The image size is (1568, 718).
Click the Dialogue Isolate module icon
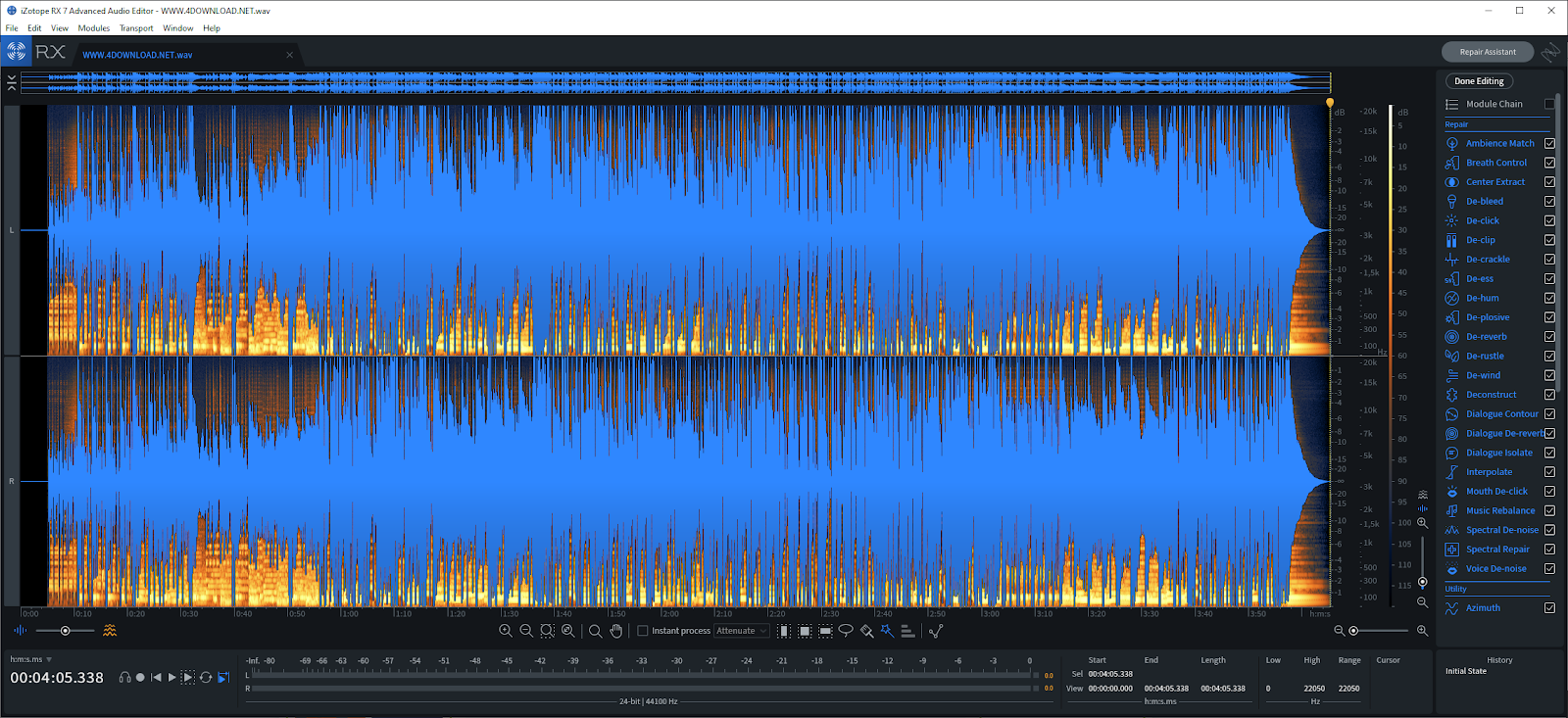tap(1452, 453)
